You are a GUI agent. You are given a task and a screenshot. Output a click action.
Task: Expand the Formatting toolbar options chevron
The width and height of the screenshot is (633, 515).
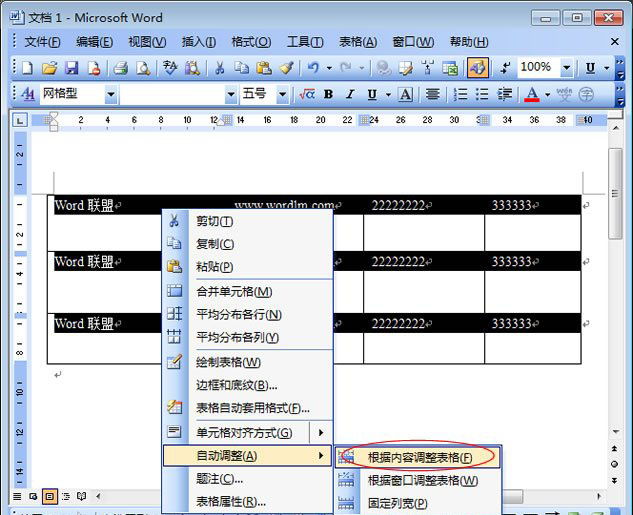(x=620, y=94)
